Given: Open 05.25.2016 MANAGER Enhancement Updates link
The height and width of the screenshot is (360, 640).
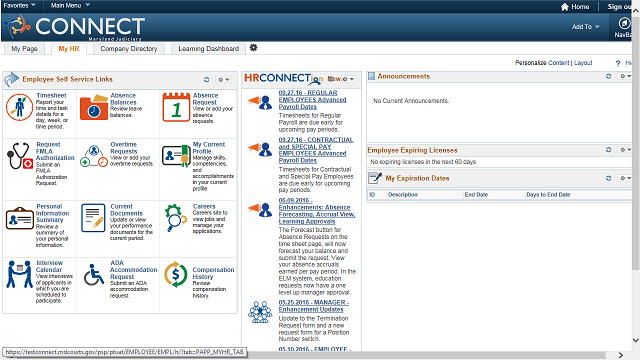Looking at the screenshot, I should point(313,306).
